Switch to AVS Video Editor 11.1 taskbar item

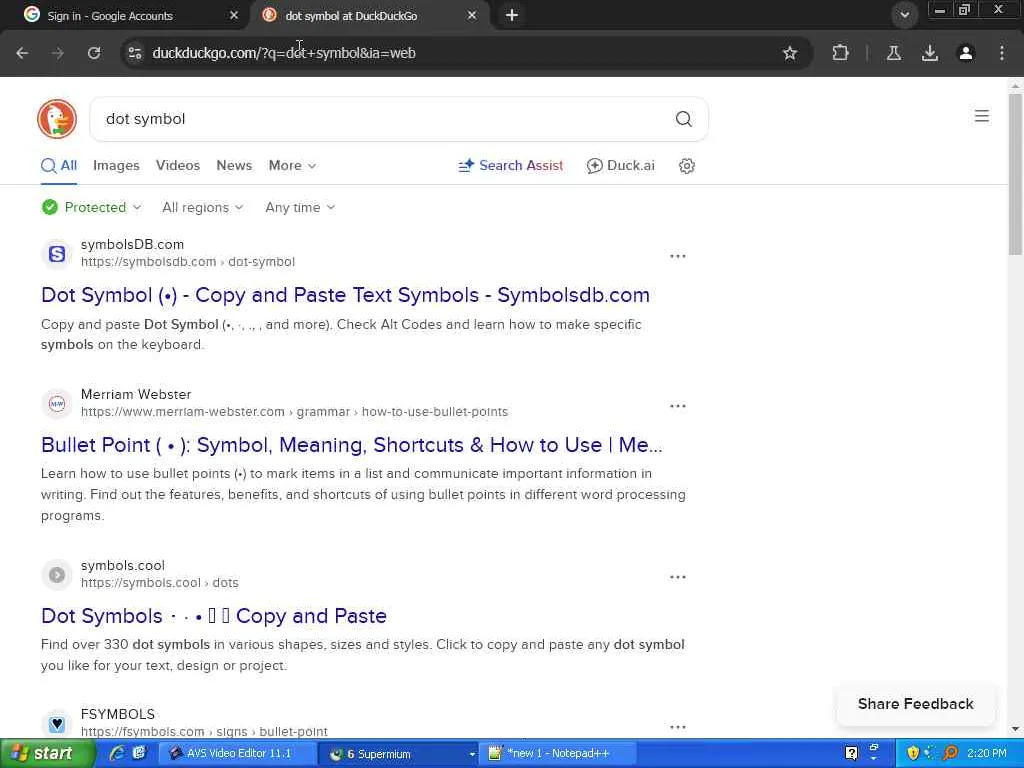click(238, 754)
